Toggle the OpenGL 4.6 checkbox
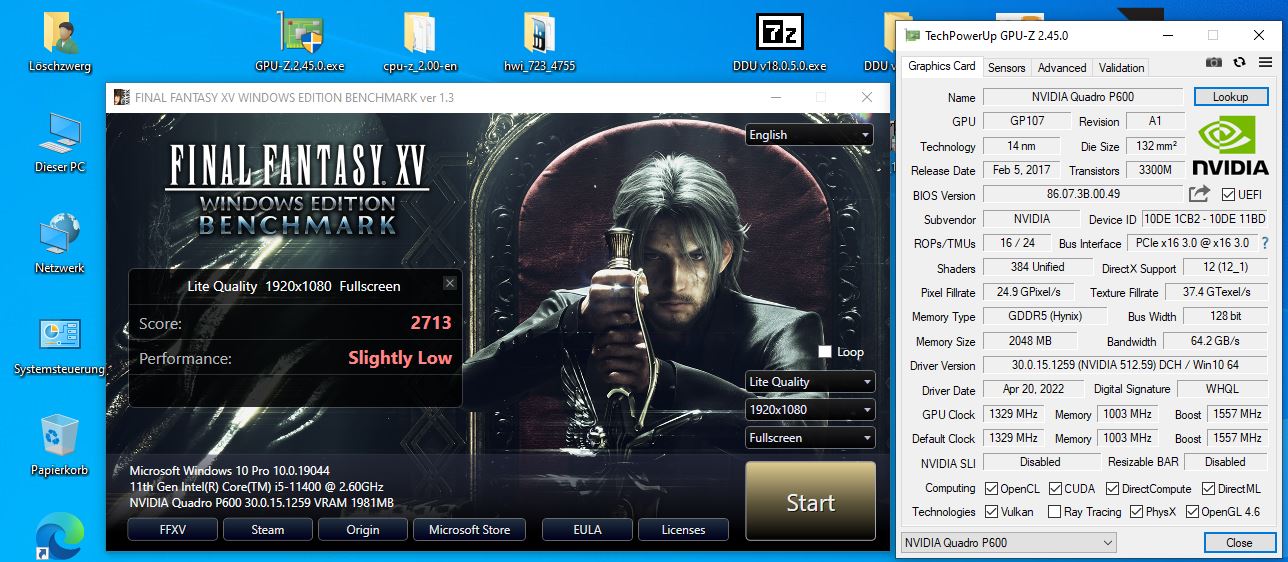 click(1192, 512)
